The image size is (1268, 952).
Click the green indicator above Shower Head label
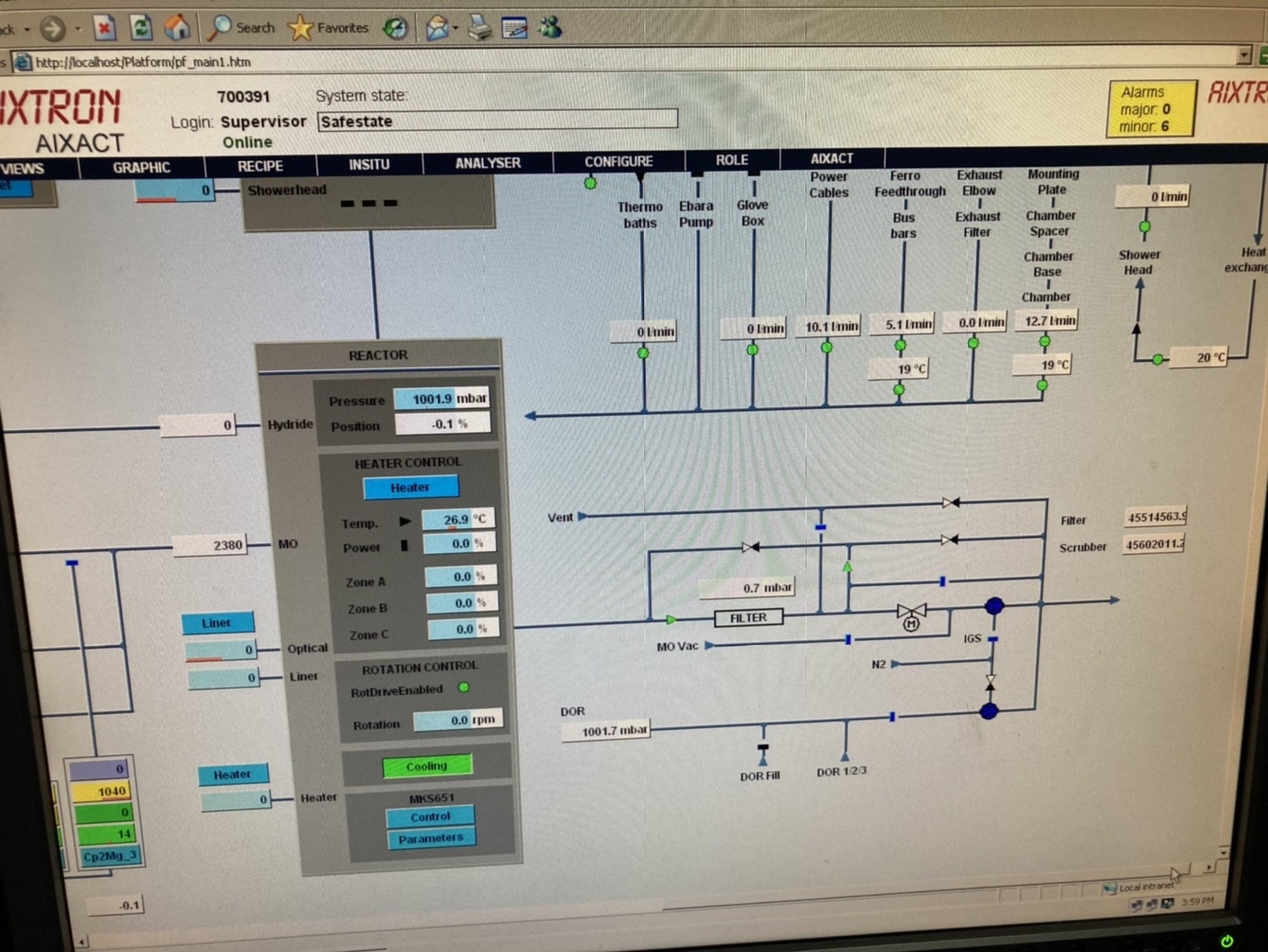click(x=1144, y=228)
